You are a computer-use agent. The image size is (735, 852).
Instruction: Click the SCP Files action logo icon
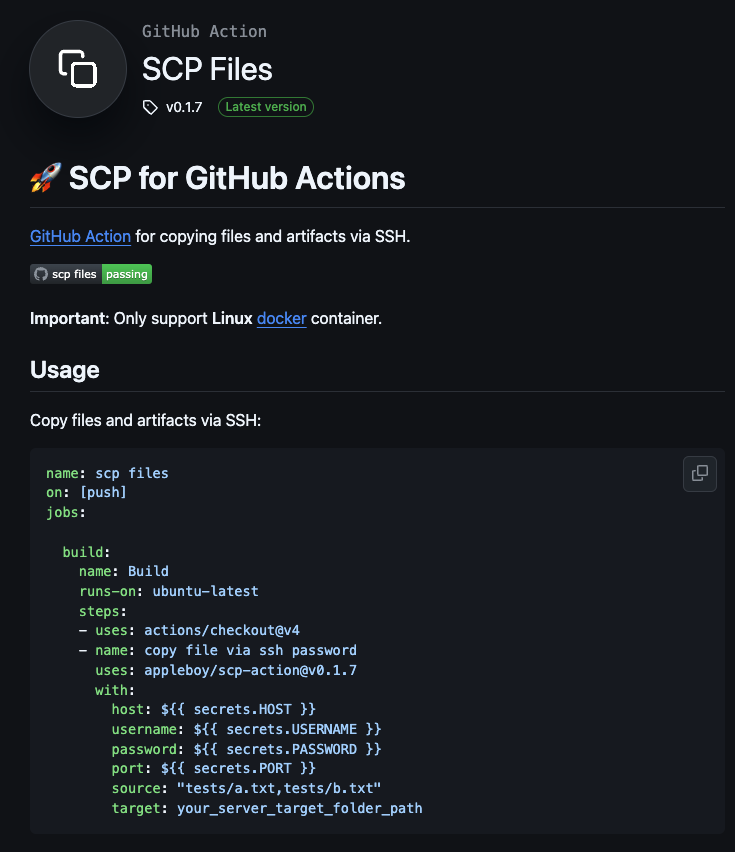click(78, 69)
